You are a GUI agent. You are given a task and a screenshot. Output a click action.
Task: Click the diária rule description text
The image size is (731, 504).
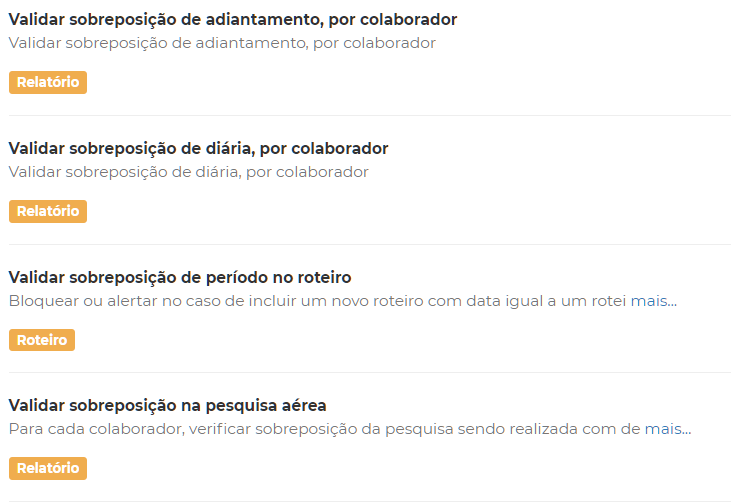188,172
